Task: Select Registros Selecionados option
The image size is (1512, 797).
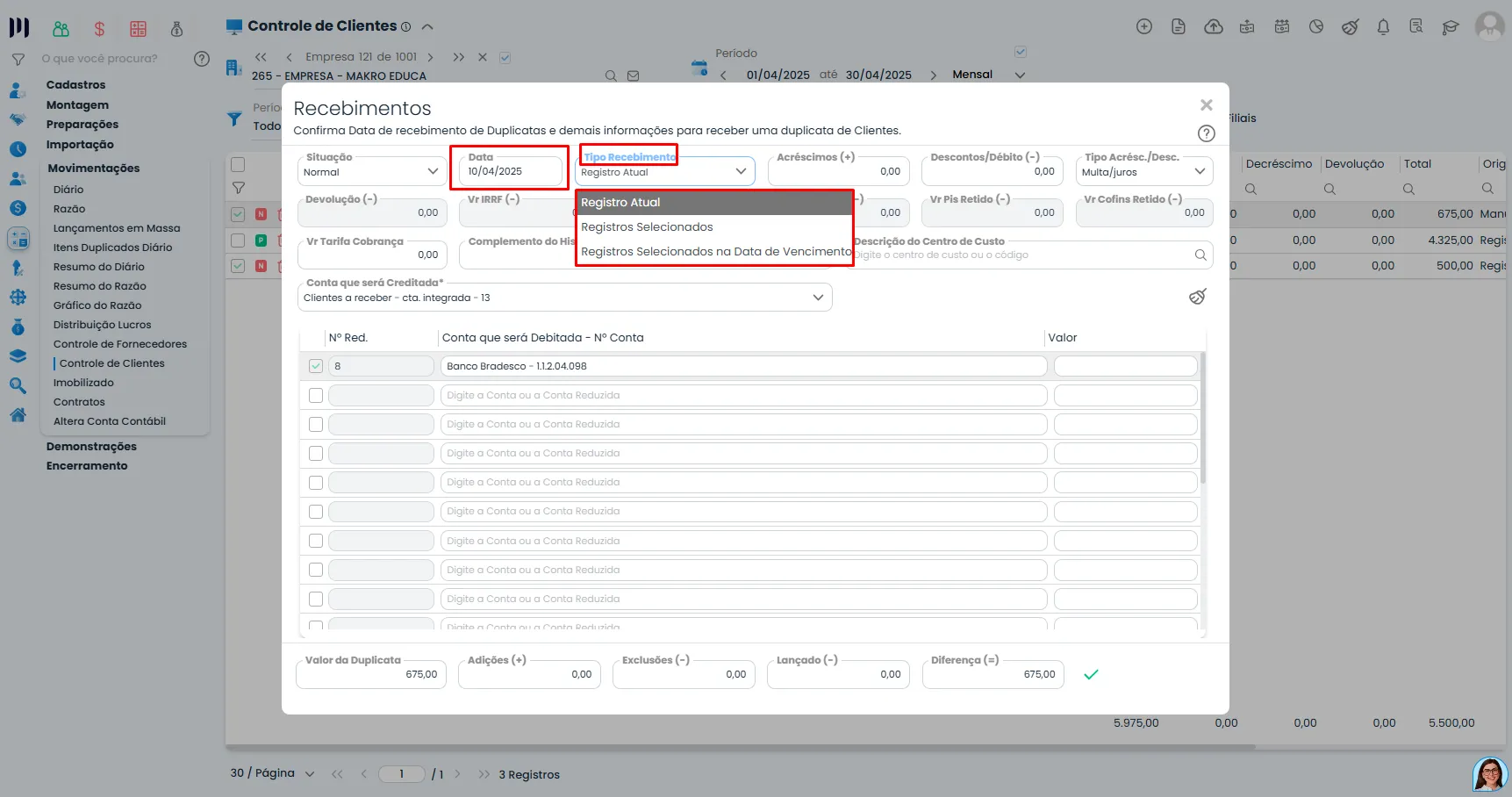Action: coord(714,227)
